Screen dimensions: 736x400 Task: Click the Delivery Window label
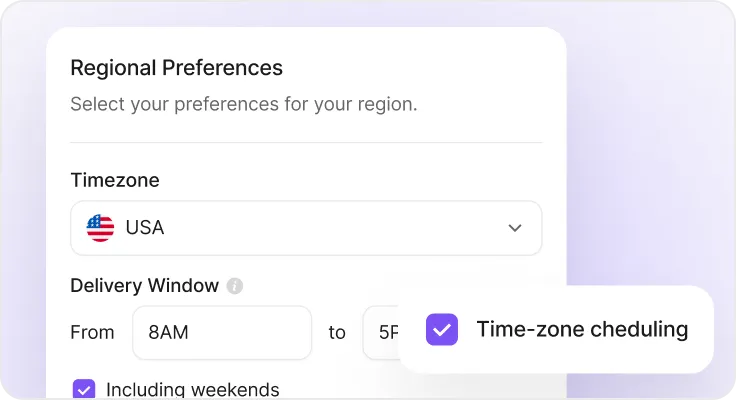(x=145, y=285)
